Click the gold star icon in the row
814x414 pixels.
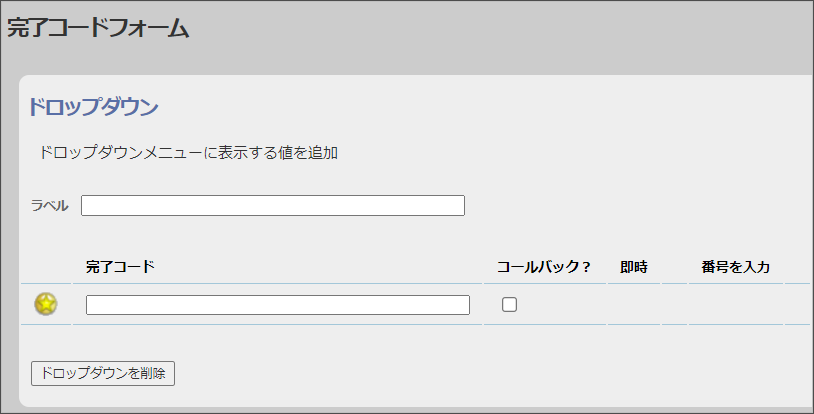[x=46, y=304]
